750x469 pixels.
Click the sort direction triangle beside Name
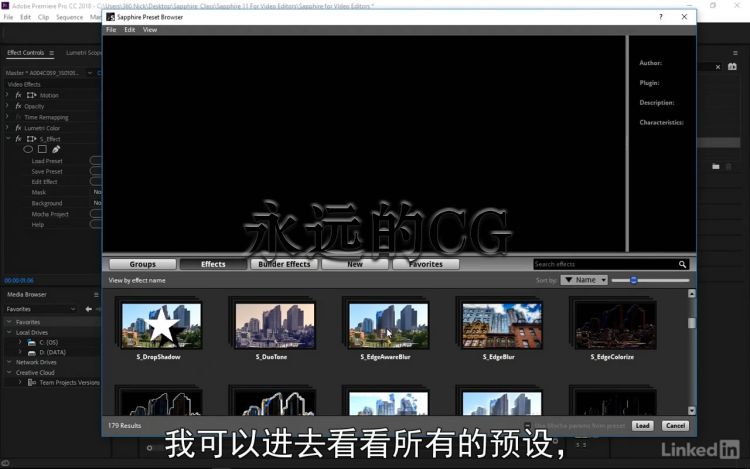(x=569, y=280)
